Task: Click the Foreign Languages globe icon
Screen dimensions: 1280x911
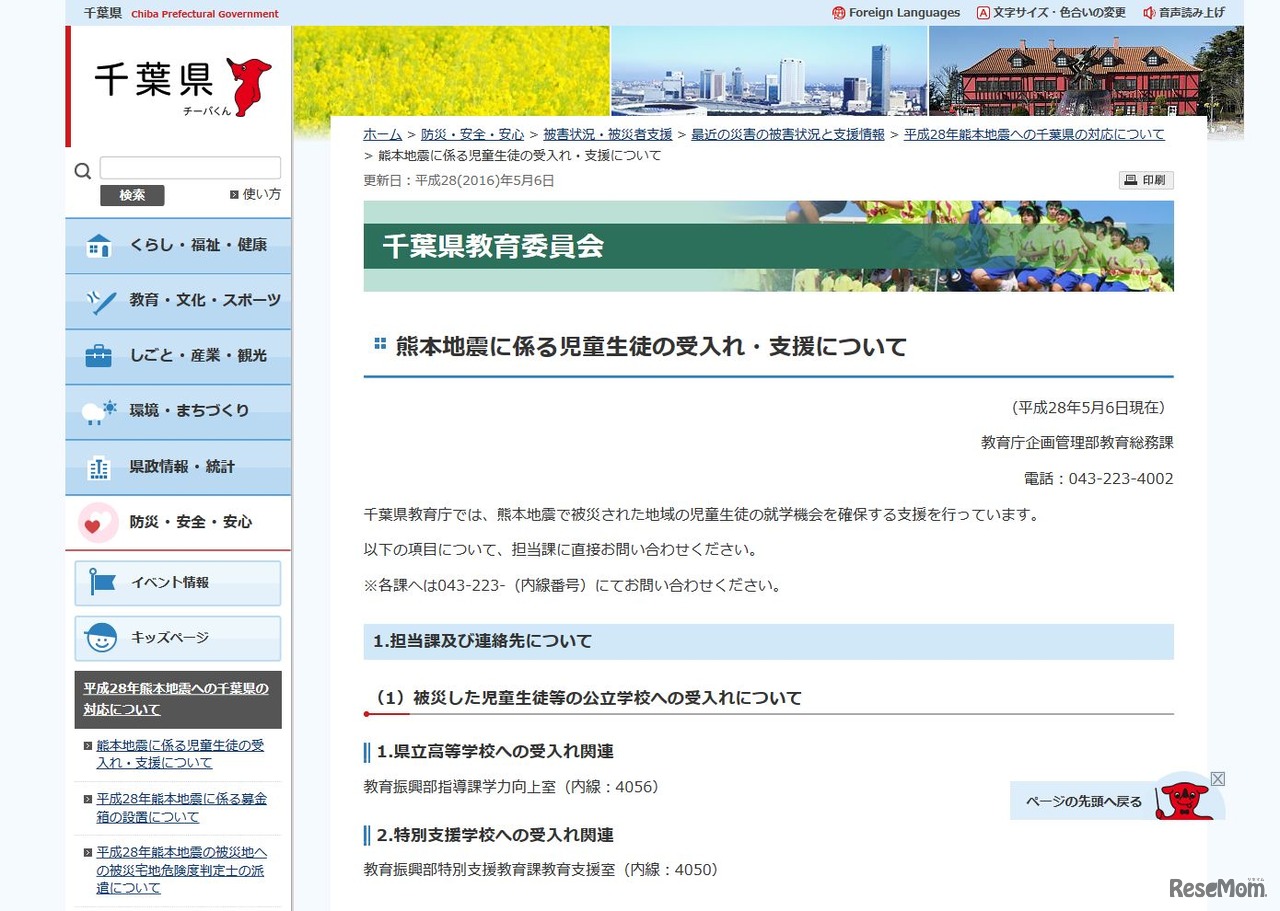Action: point(838,12)
